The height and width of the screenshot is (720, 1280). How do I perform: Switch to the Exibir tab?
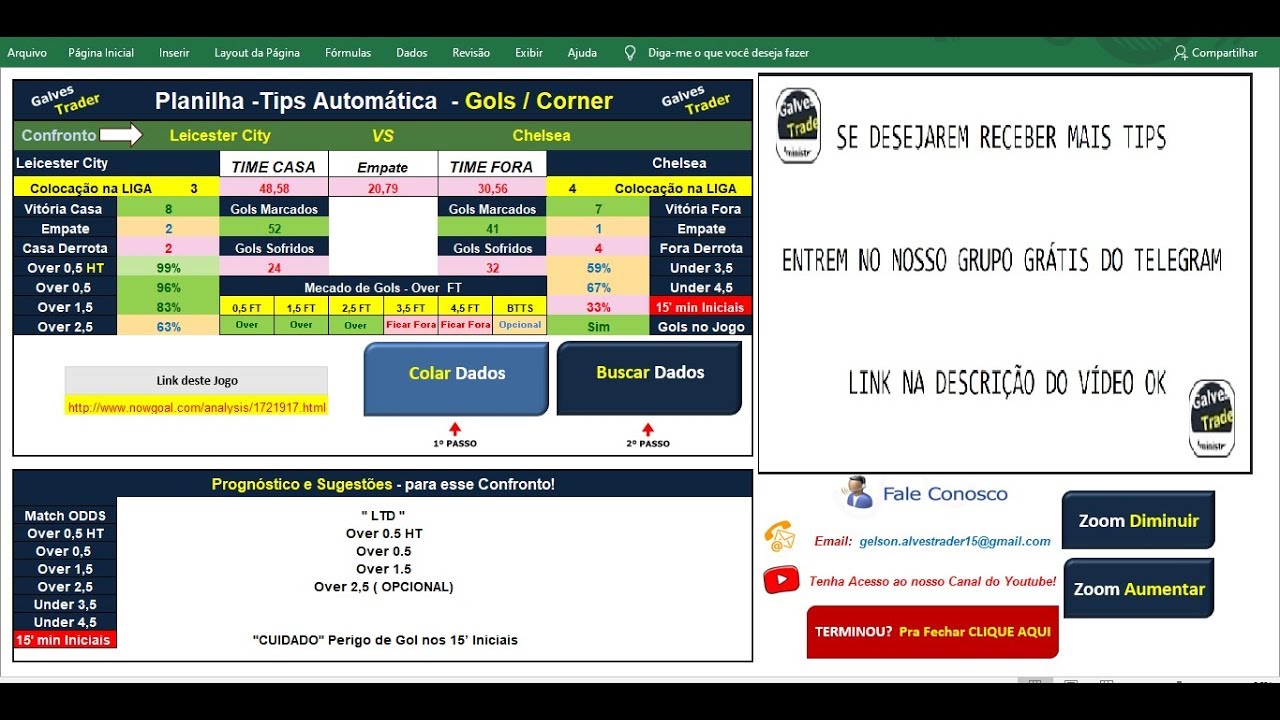[529, 53]
